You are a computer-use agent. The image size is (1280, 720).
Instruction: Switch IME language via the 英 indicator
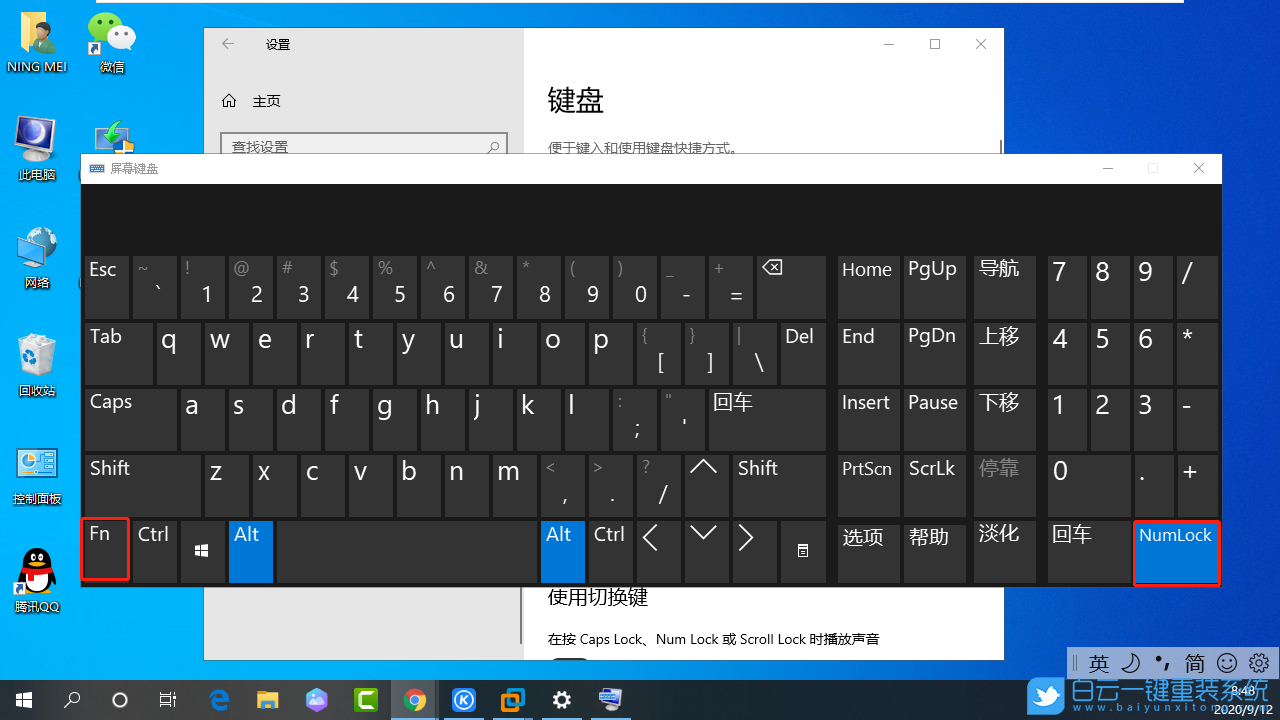pos(1099,663)
